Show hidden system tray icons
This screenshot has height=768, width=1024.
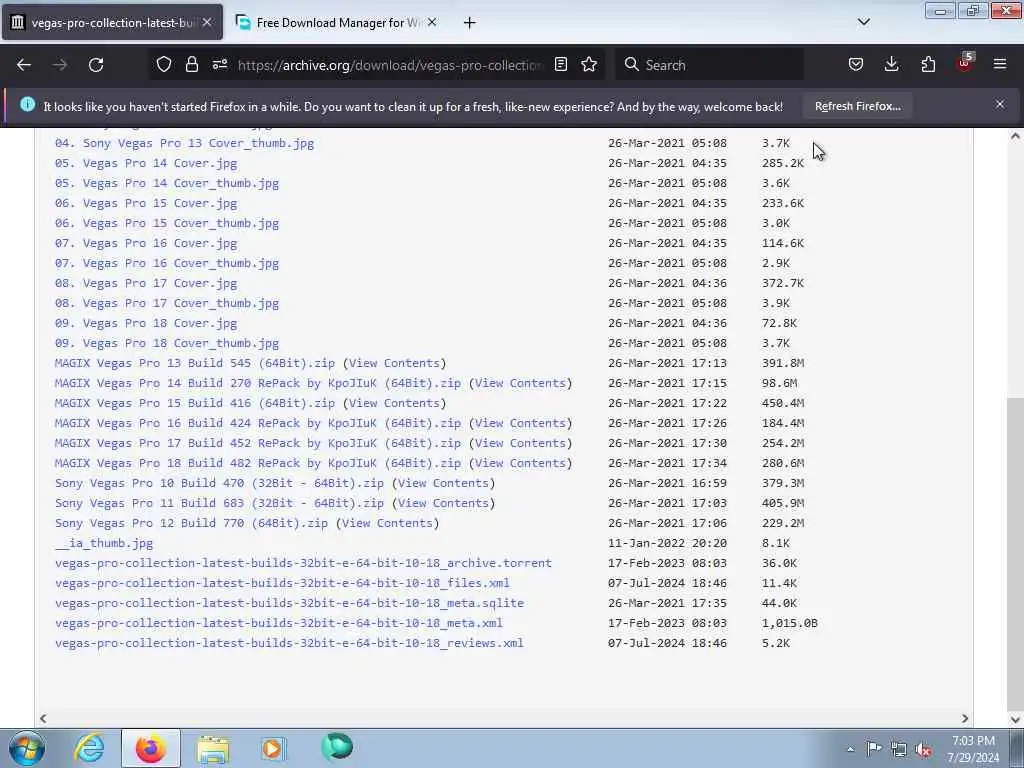850,749
